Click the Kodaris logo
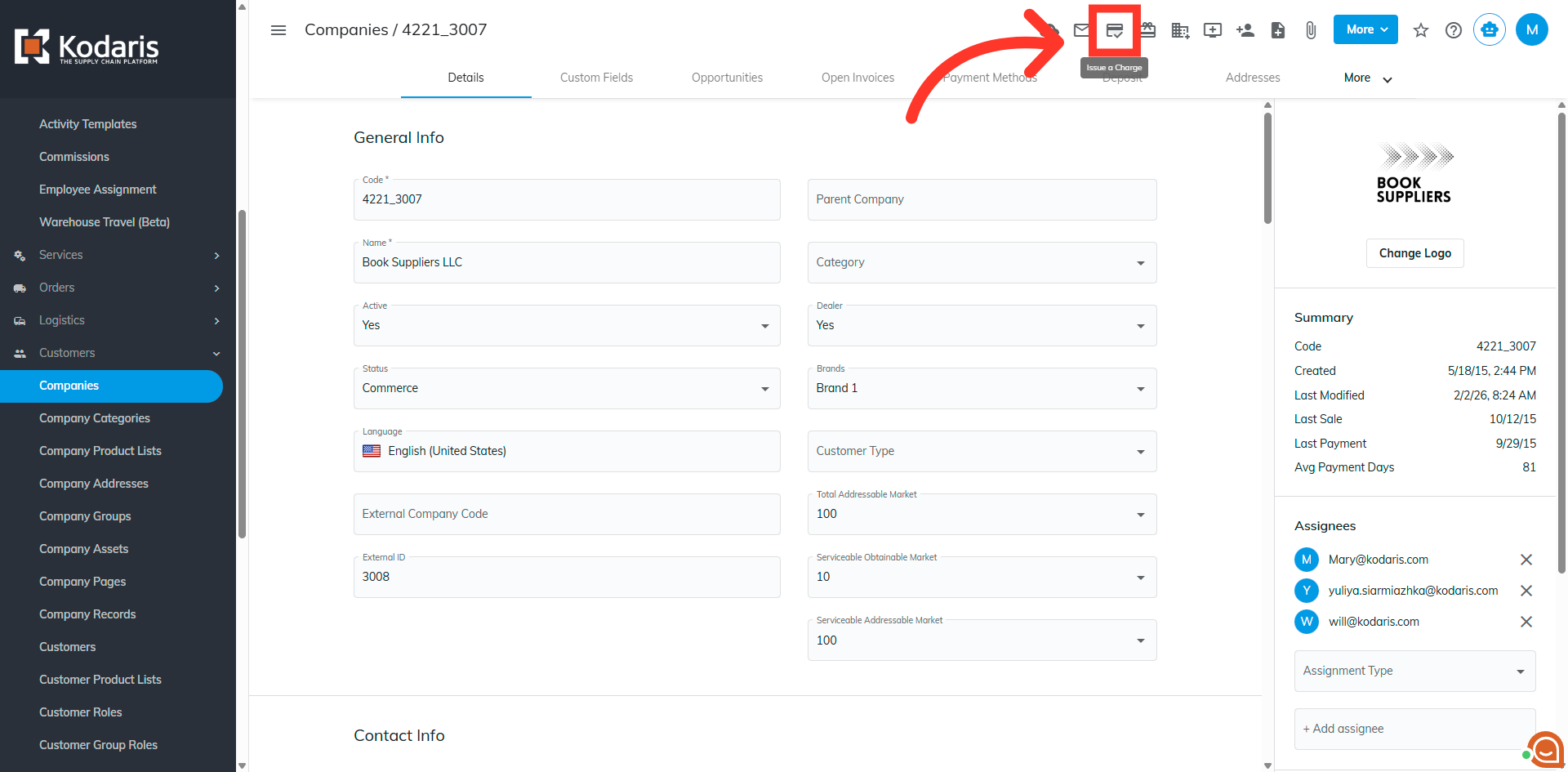Viewport: 1568px width, 772px height. point(87,47)
